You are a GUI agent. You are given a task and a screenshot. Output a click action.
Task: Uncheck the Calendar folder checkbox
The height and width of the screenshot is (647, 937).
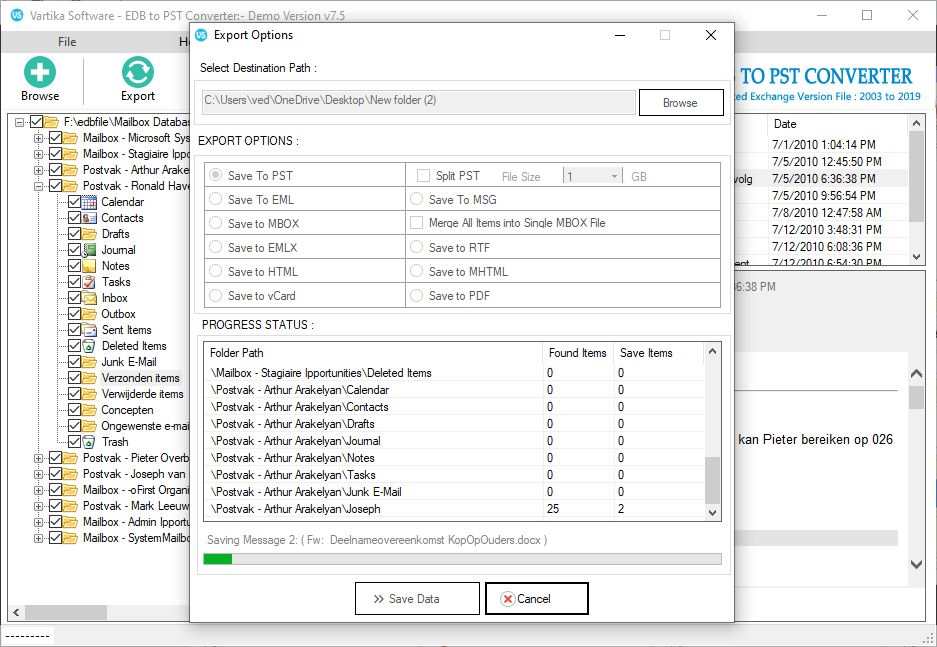(74, 202)
